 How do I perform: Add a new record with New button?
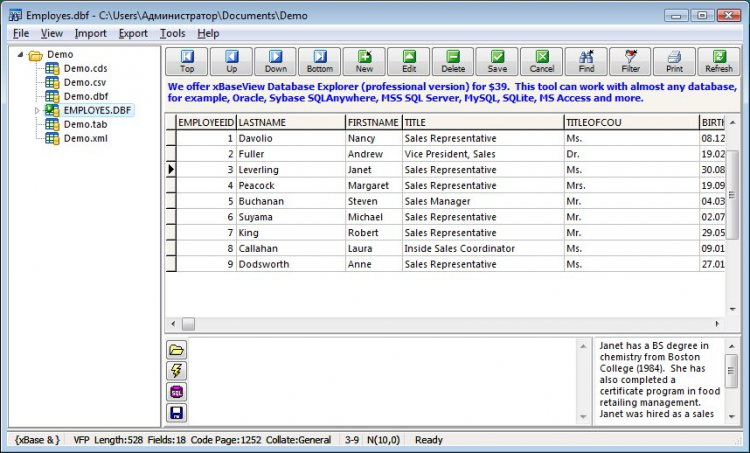[x=364, y=61]
